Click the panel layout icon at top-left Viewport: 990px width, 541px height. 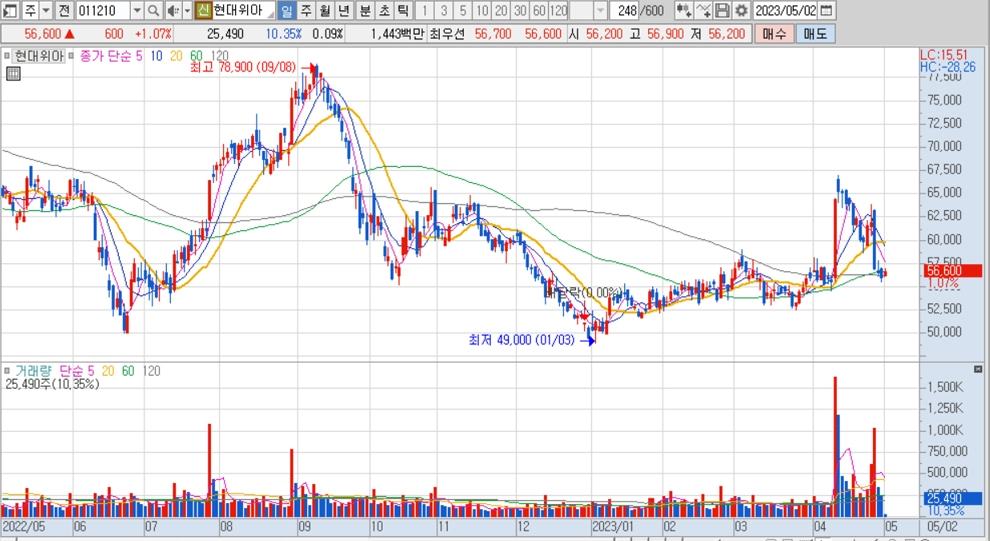[10, 11]
